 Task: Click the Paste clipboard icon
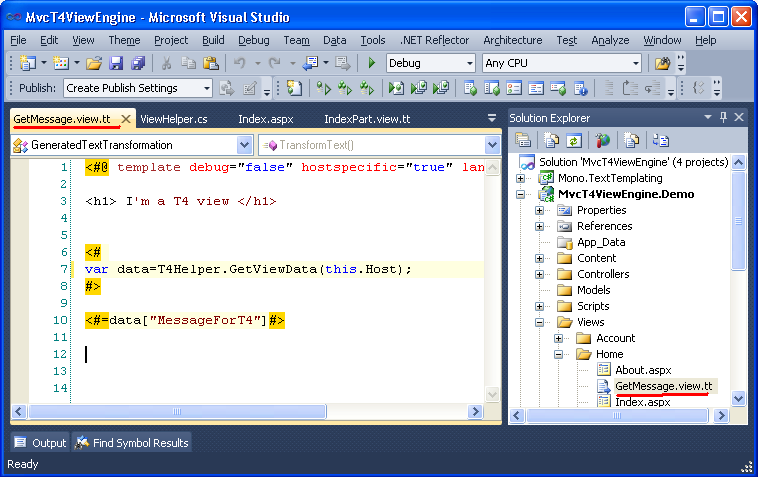click(211, 63)
